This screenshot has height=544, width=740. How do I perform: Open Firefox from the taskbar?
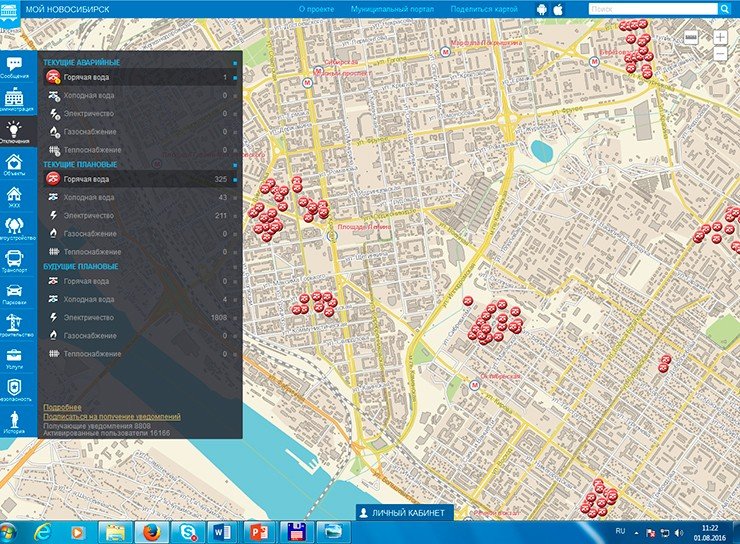click(151, 533)
